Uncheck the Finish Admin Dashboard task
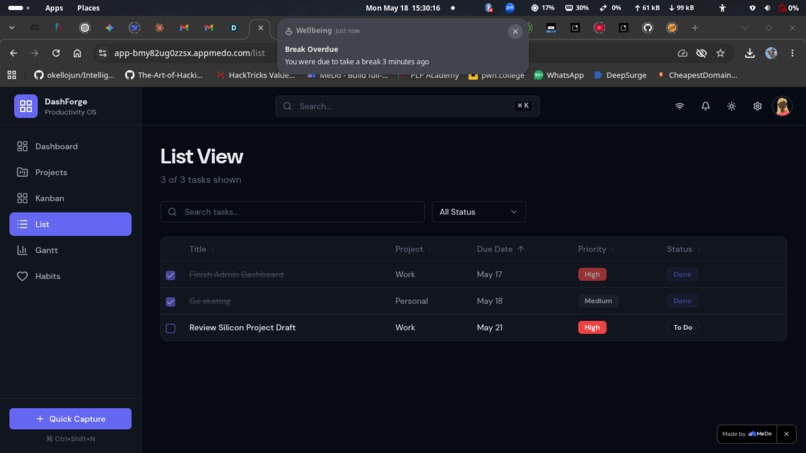Viewport: 806px width, 453px height. (171, 275)
